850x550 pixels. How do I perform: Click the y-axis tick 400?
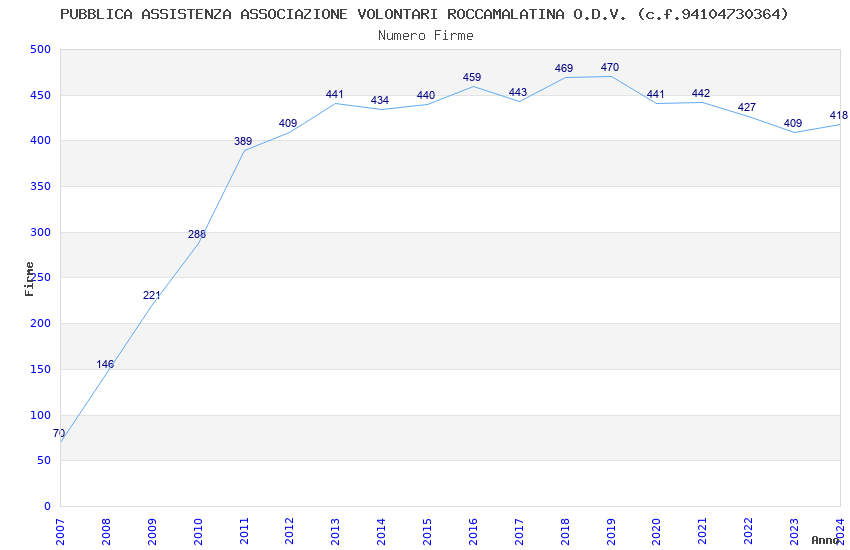pyautogui.click(x=40, y=140)
